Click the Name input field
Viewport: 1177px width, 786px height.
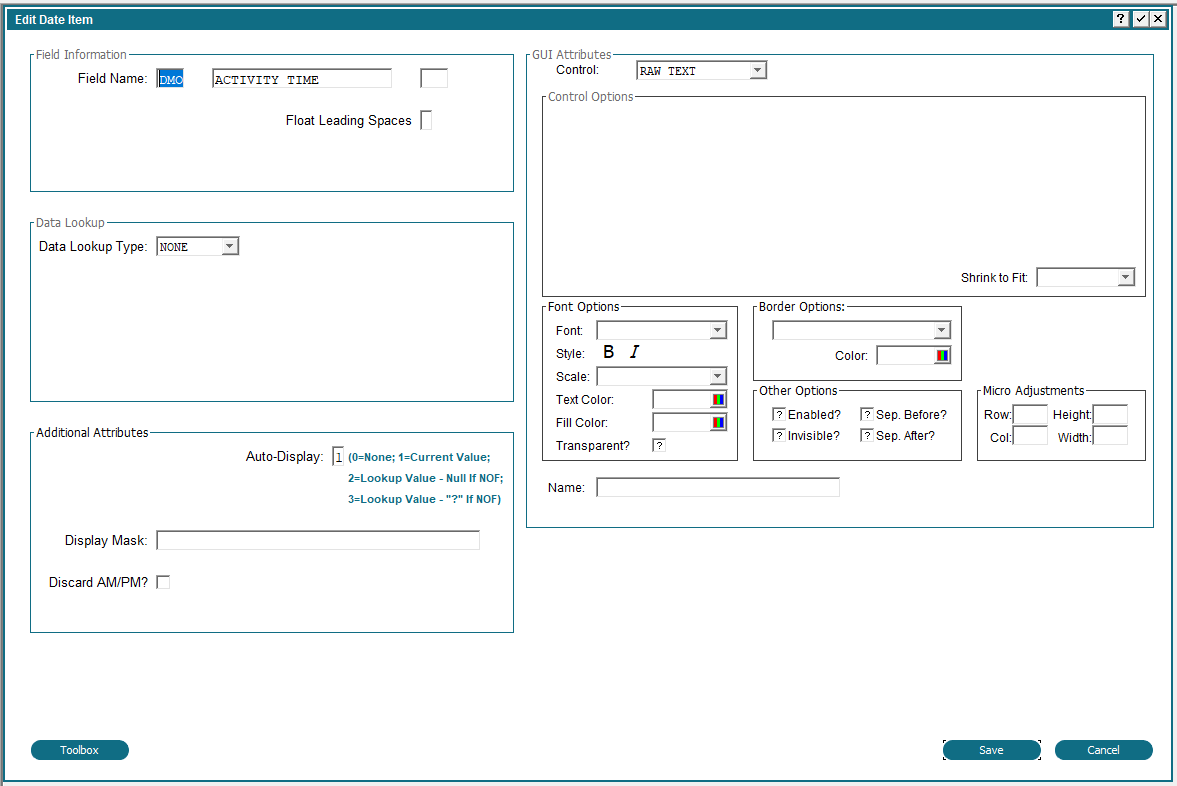718,487
